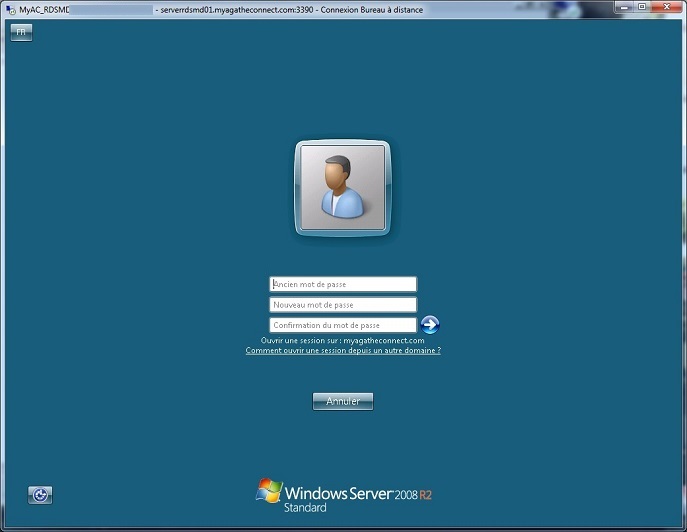Focus the Confirmation du mot de passe field

click(x=343, y=325)
